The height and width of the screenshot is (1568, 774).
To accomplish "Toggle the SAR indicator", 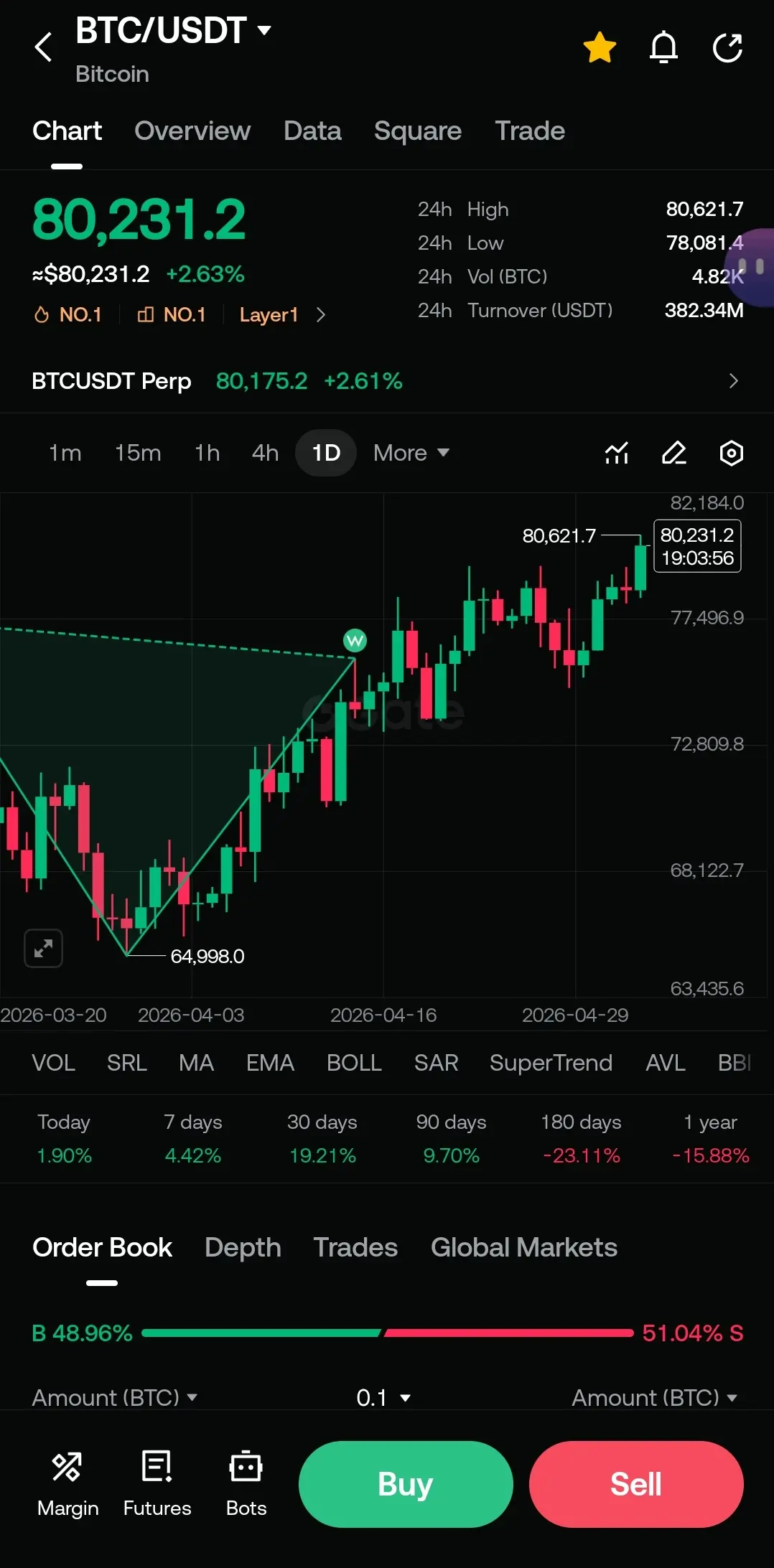I will 436,1063.
